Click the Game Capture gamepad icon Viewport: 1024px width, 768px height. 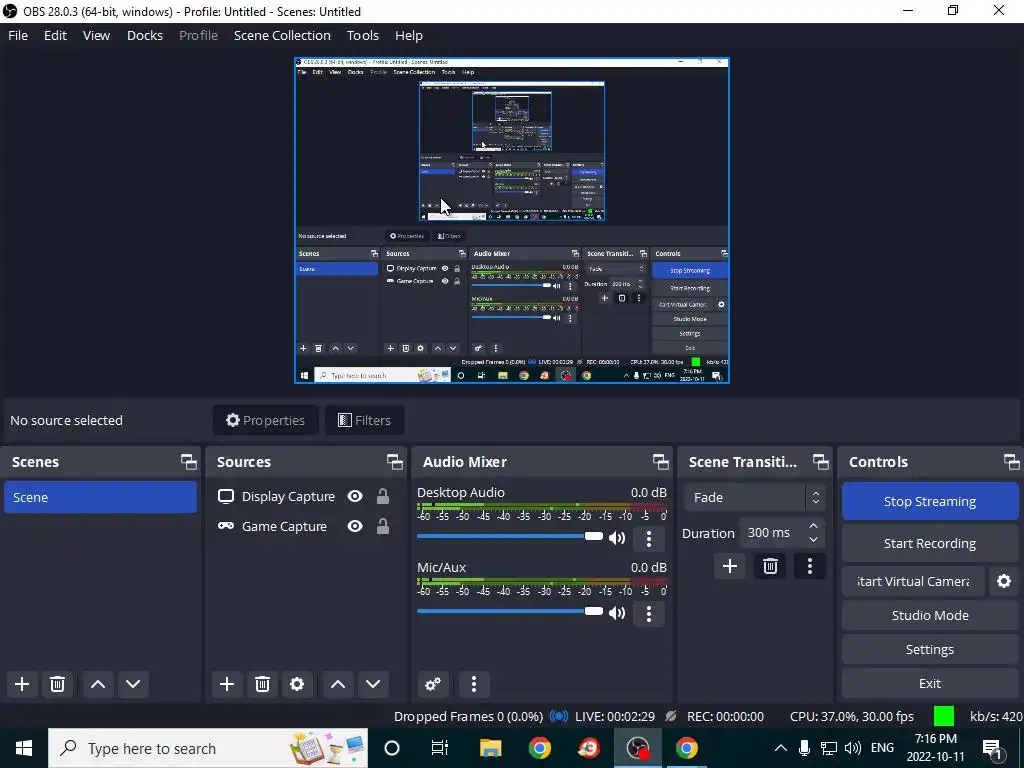(226, 526)
